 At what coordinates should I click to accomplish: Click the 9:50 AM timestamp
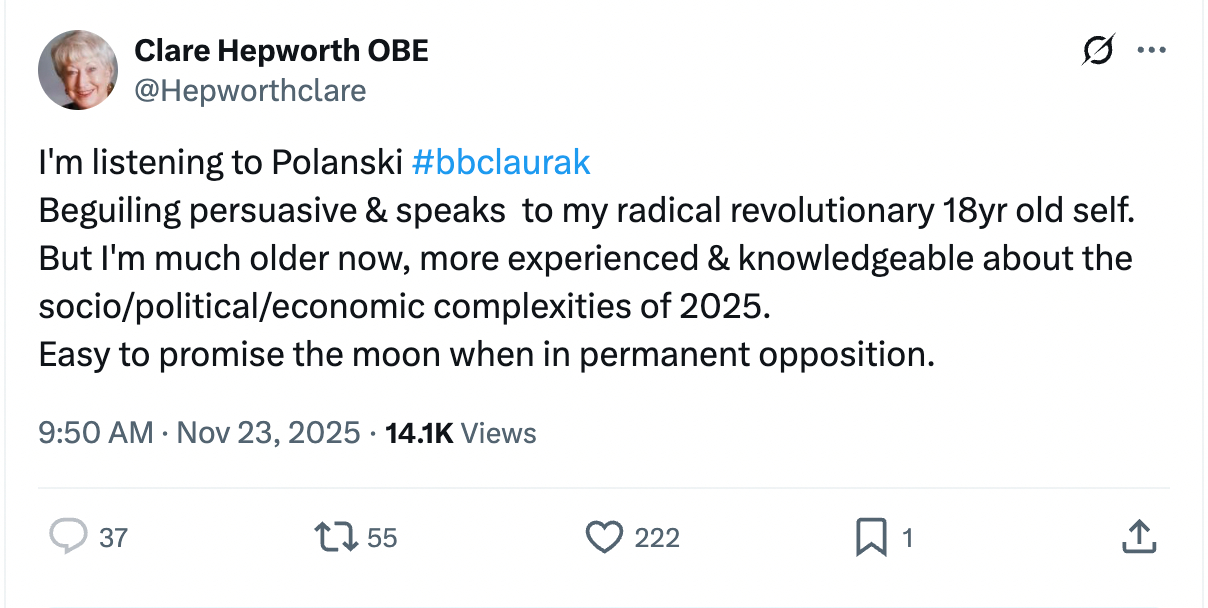pos(96,433)
